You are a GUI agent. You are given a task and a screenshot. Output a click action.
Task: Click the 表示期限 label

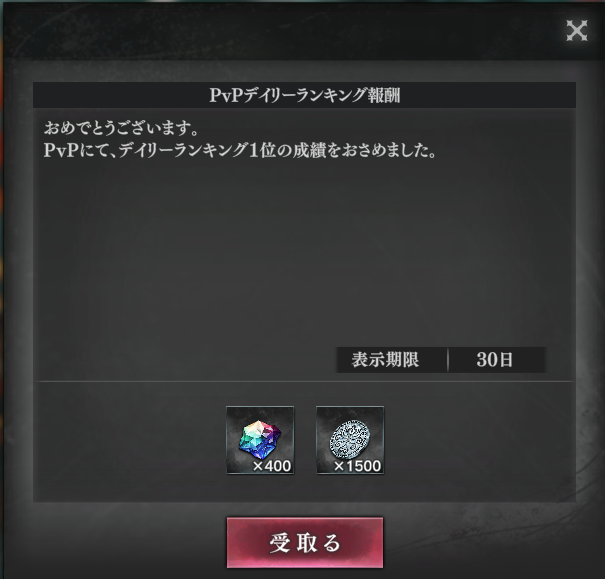click(385, 360)
